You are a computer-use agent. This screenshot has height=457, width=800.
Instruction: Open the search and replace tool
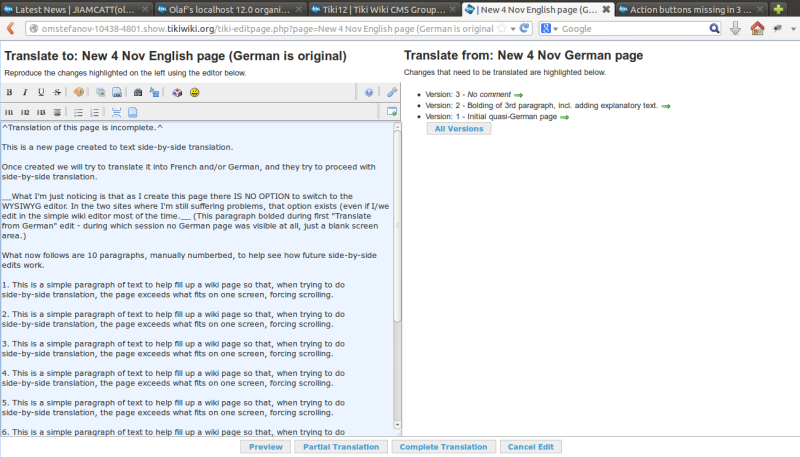click(154, 92)
